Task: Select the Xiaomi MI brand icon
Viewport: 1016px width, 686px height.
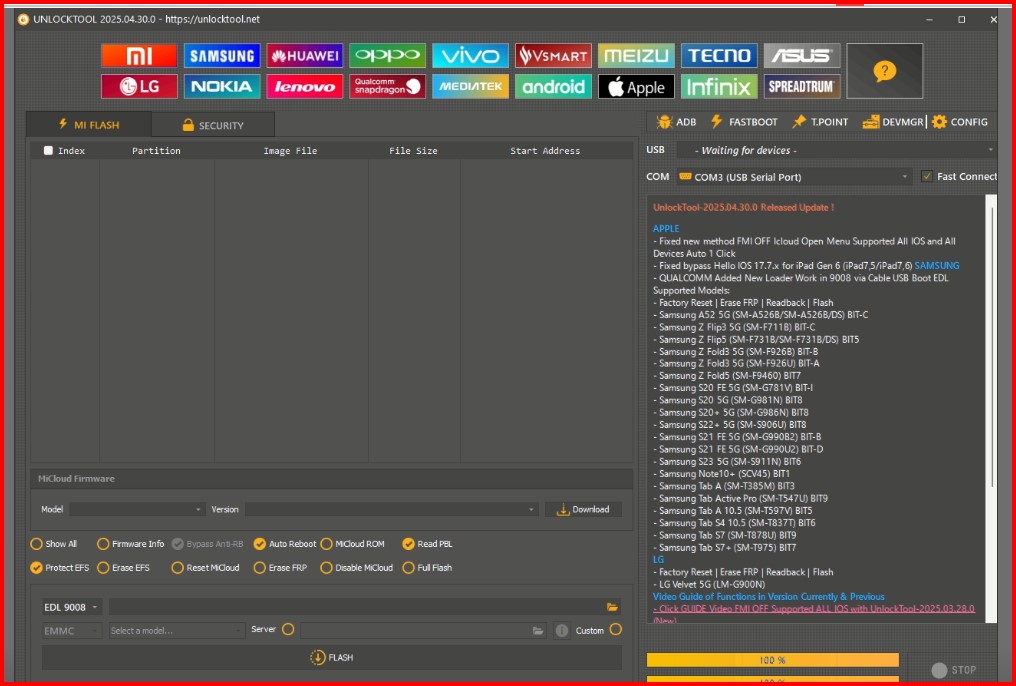Action: (x=139, y=56)
